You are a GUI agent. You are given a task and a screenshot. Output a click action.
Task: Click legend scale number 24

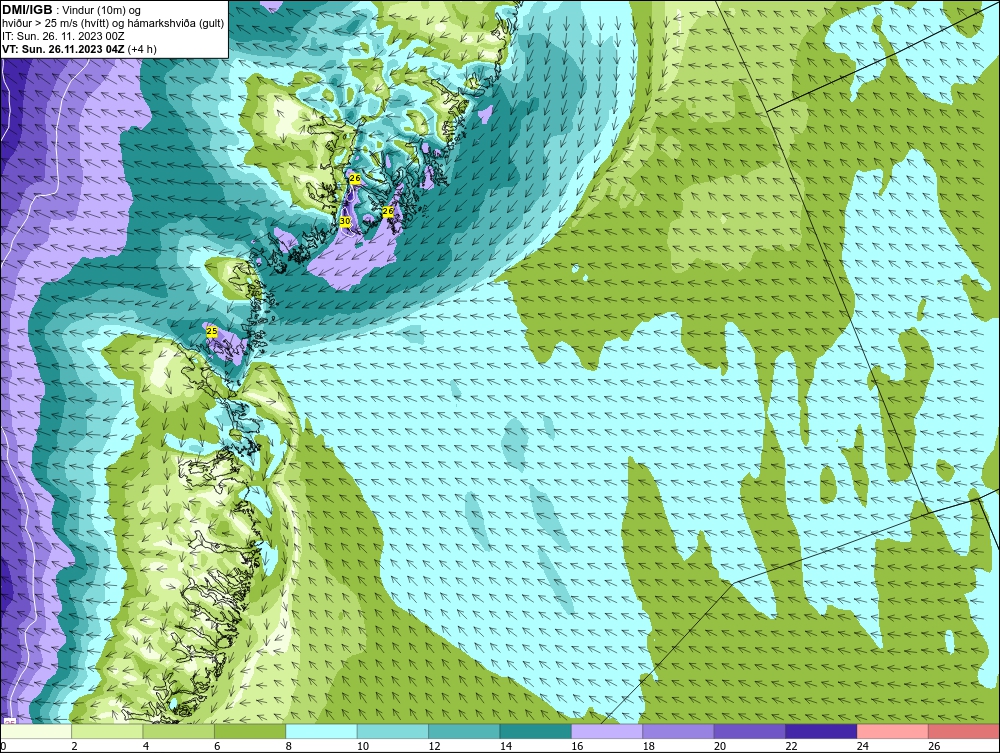[x=863, y=746]
